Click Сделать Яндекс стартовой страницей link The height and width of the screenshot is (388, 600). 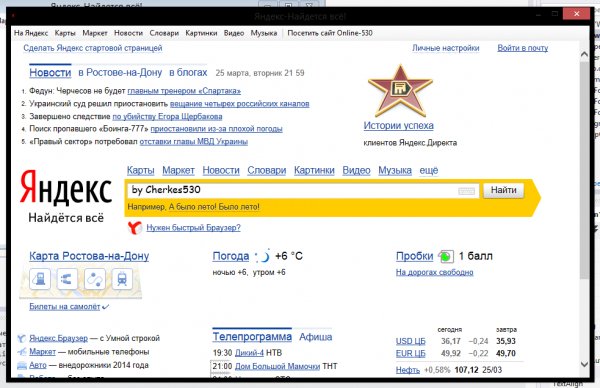[x=93, y=48]
